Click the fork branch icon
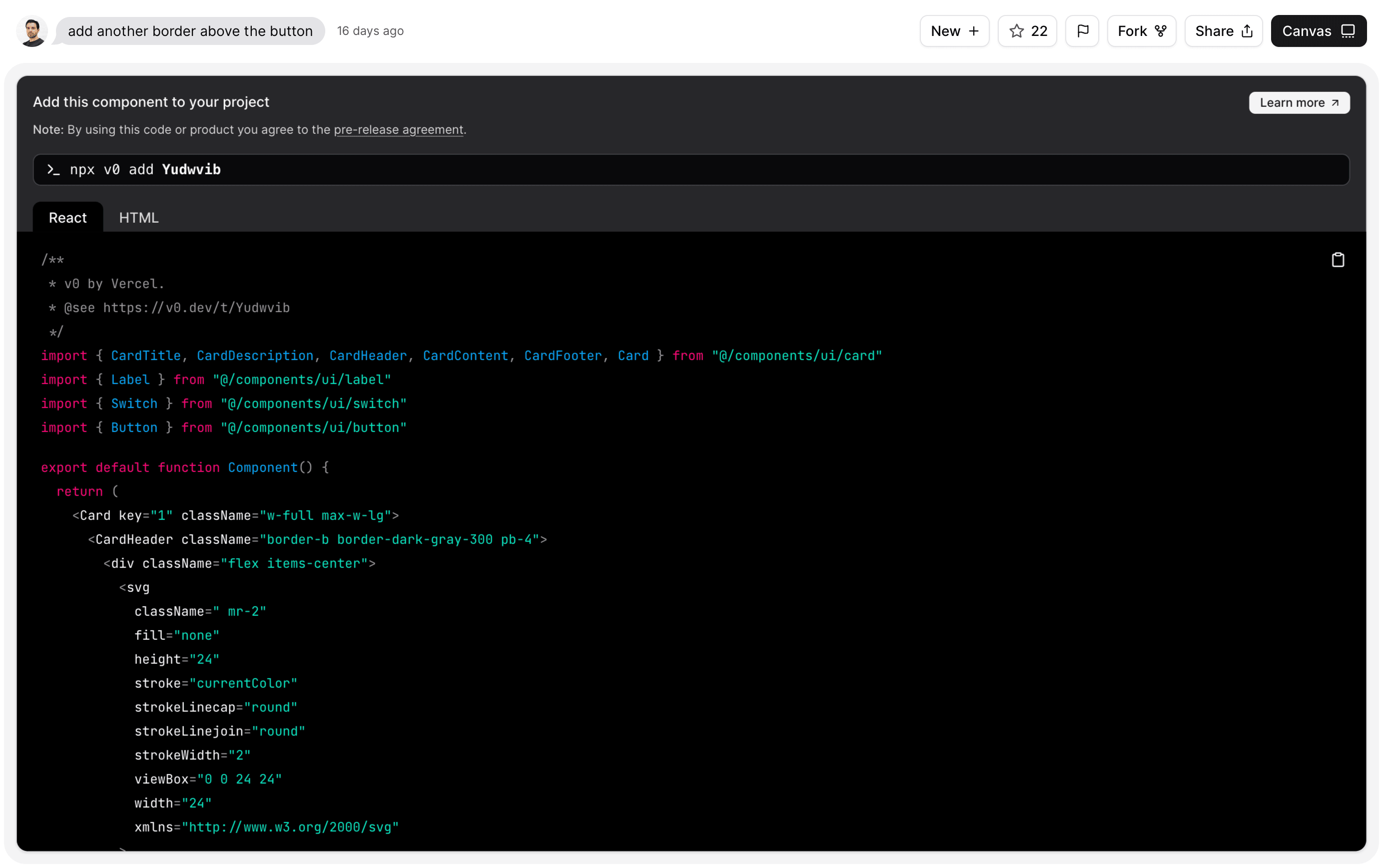The width and height of the screenshot is (1388, 868). point(1161,31)
